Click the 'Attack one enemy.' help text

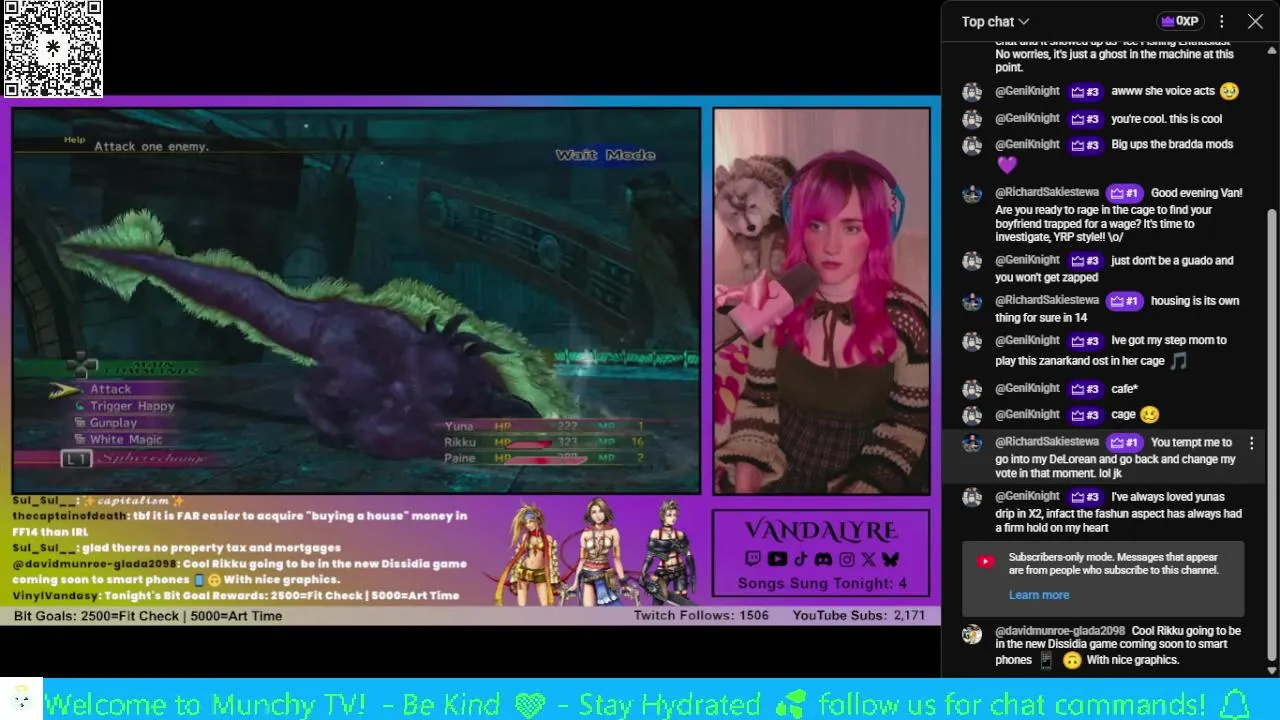(x=151, y=147)
